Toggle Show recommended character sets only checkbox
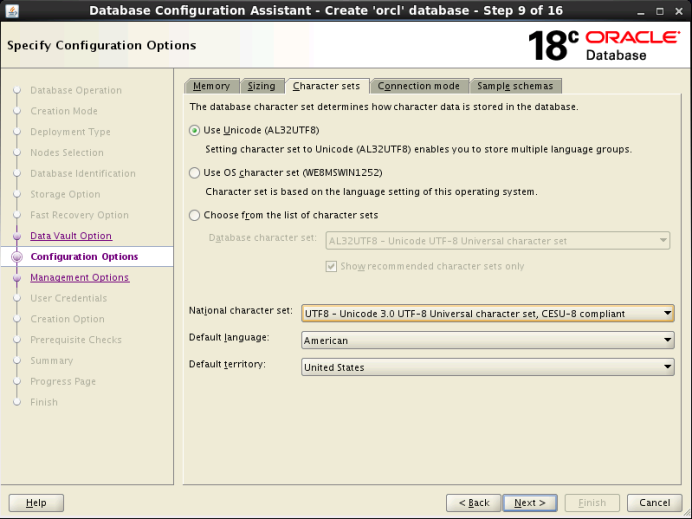The width and height of the screenshot is (692, 519). click(331, 266)
